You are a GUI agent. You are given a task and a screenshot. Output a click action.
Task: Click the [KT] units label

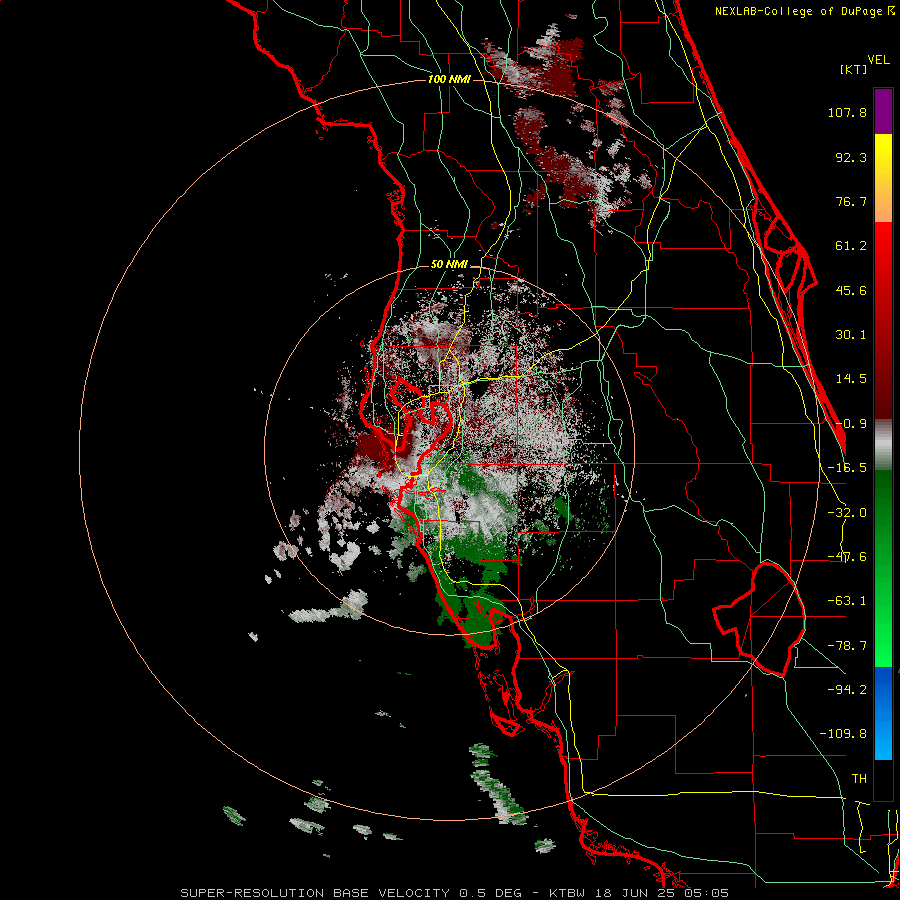pyautogui.click(x=854, y=69)
